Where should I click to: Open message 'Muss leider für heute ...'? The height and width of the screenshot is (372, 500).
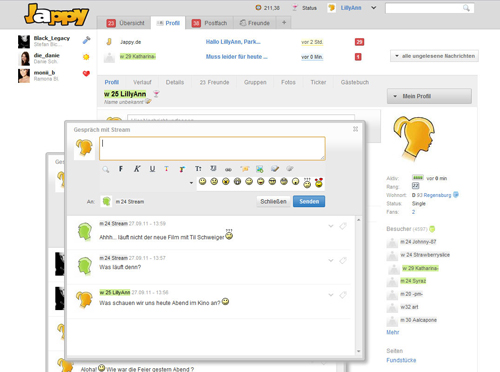(x=236, y=57)
